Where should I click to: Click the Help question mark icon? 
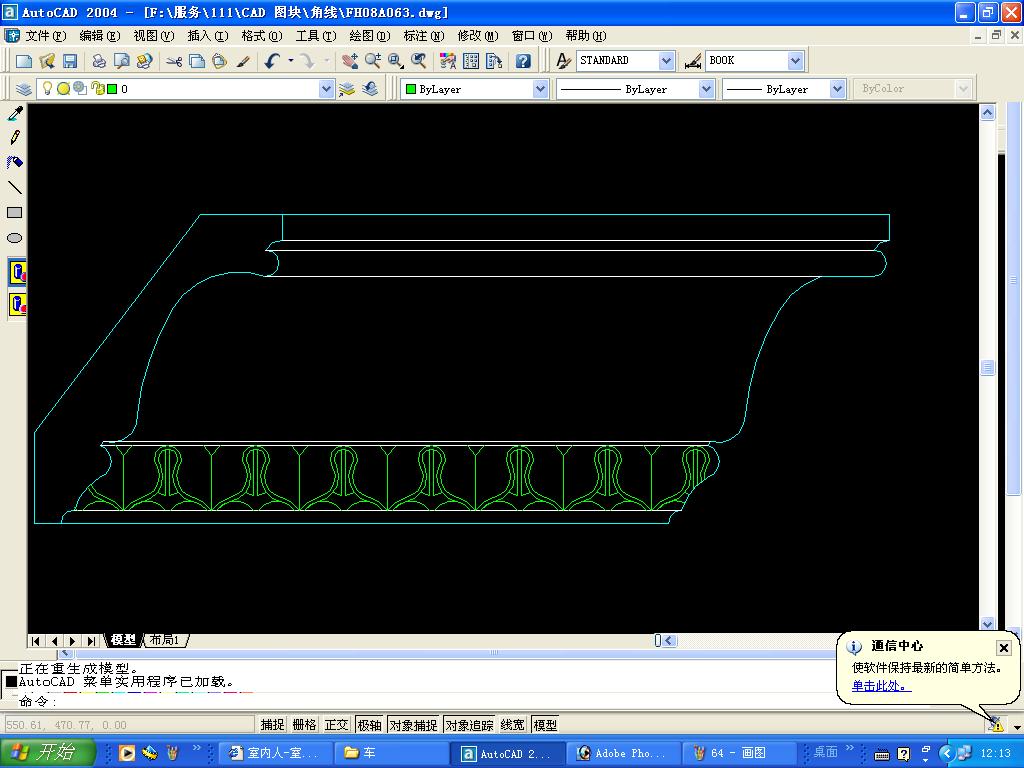[523, 61]
